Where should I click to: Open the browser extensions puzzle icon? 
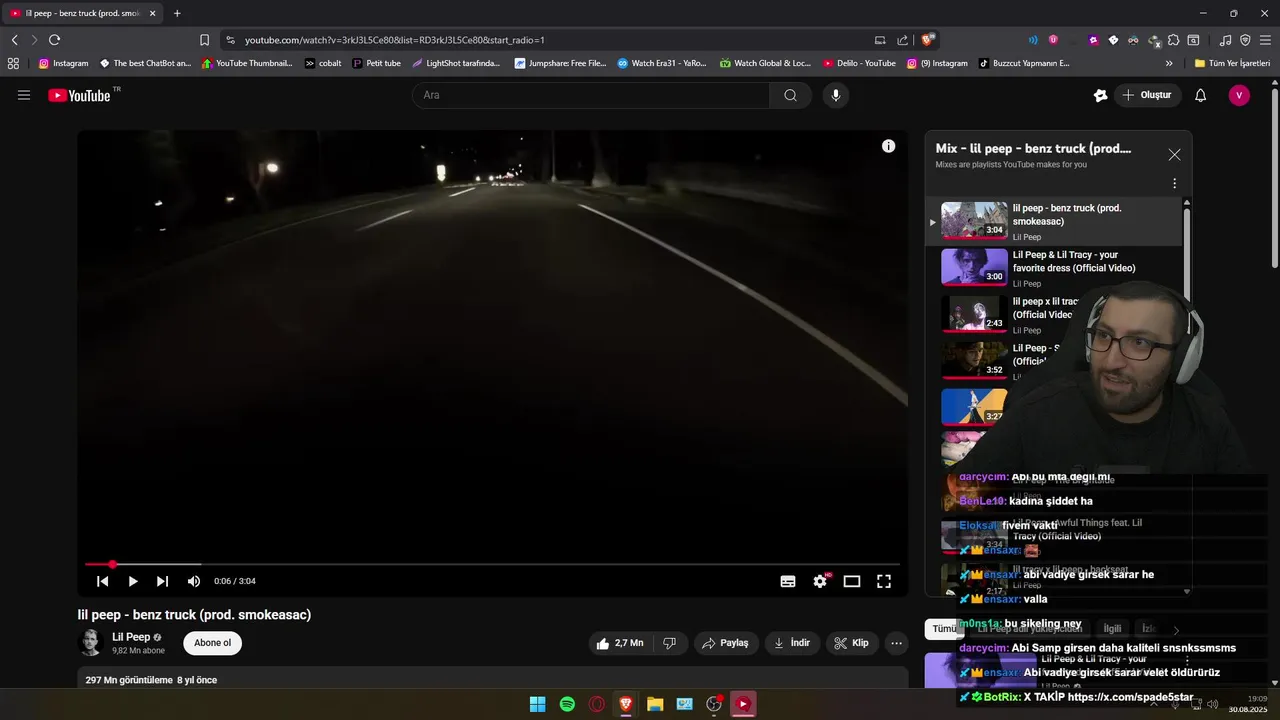coord(1174,40)
